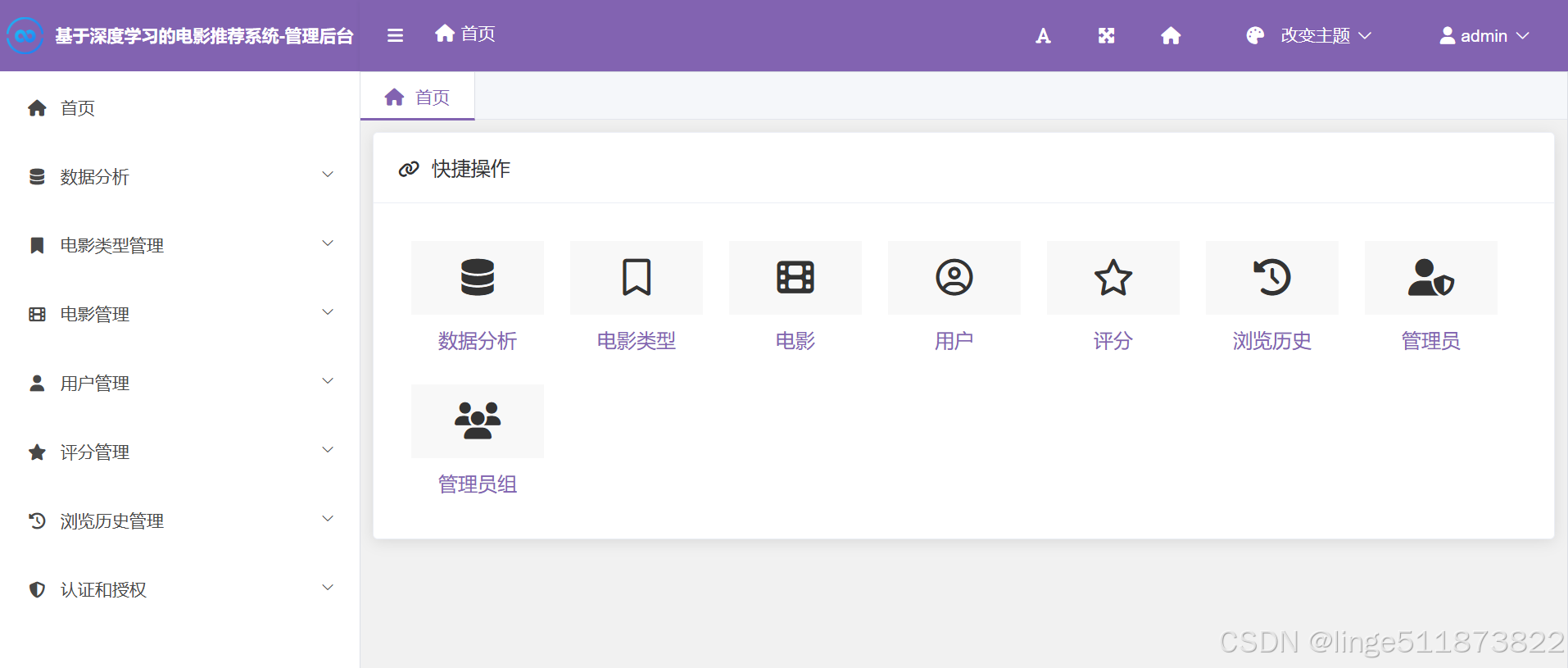
Task: Click the palette theme icon
Action: click(1255, 35)
